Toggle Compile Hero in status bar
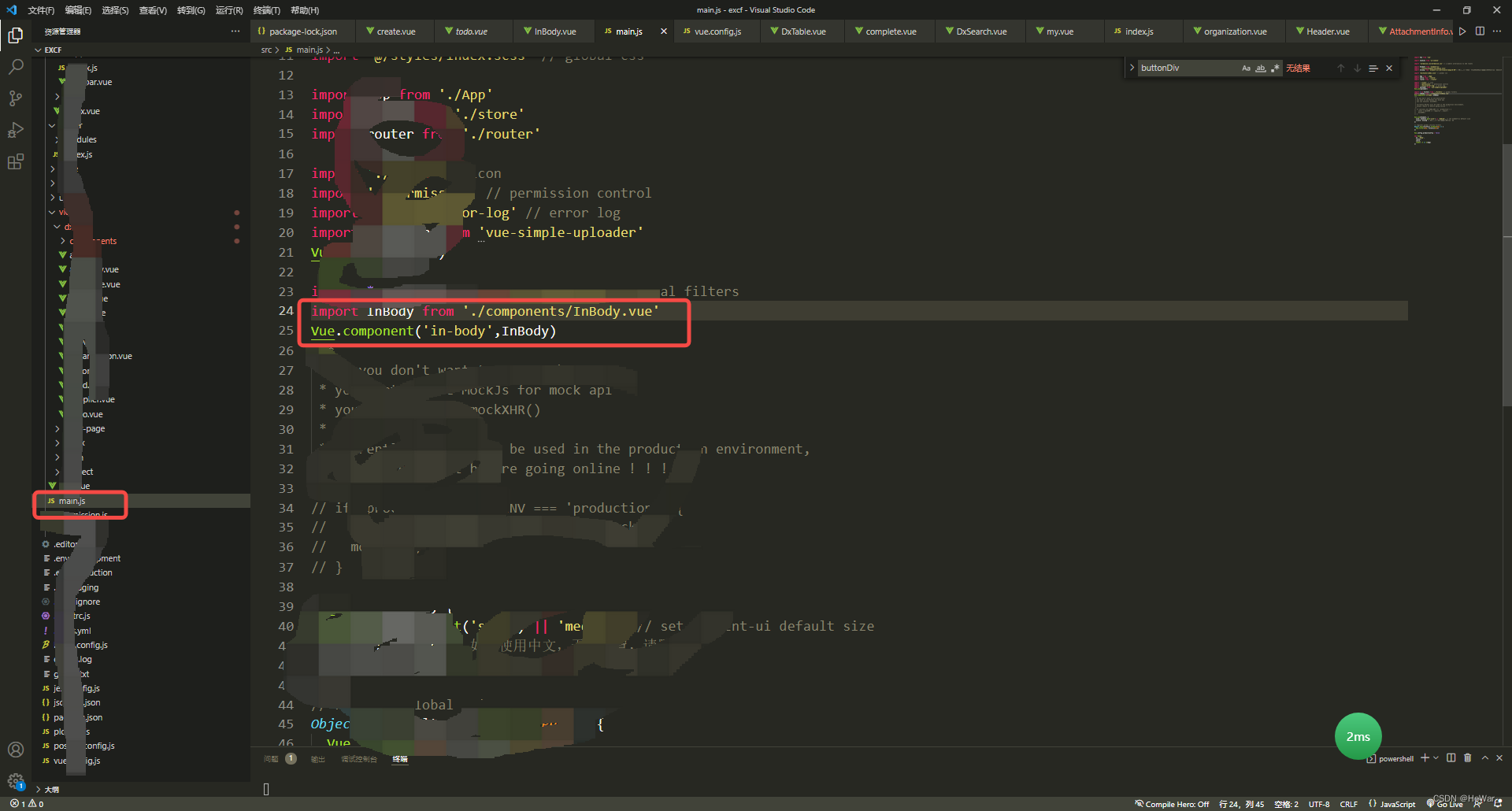This screenshot has width=1512, height=811. click(x=1172, y=804)
